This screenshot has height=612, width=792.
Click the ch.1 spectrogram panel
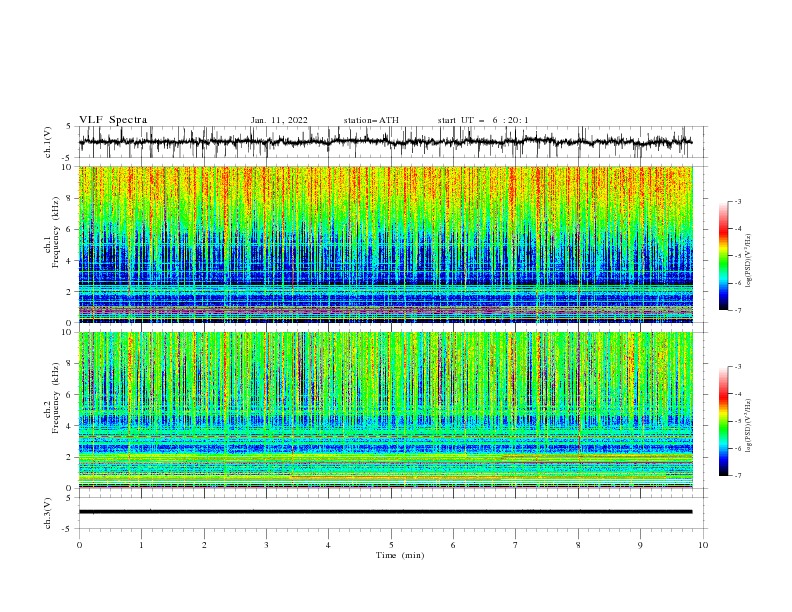(385, 244)
